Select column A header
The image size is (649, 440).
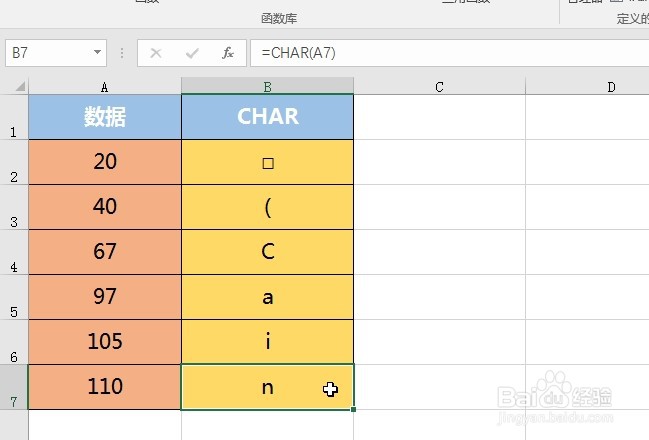pos(105,87)
